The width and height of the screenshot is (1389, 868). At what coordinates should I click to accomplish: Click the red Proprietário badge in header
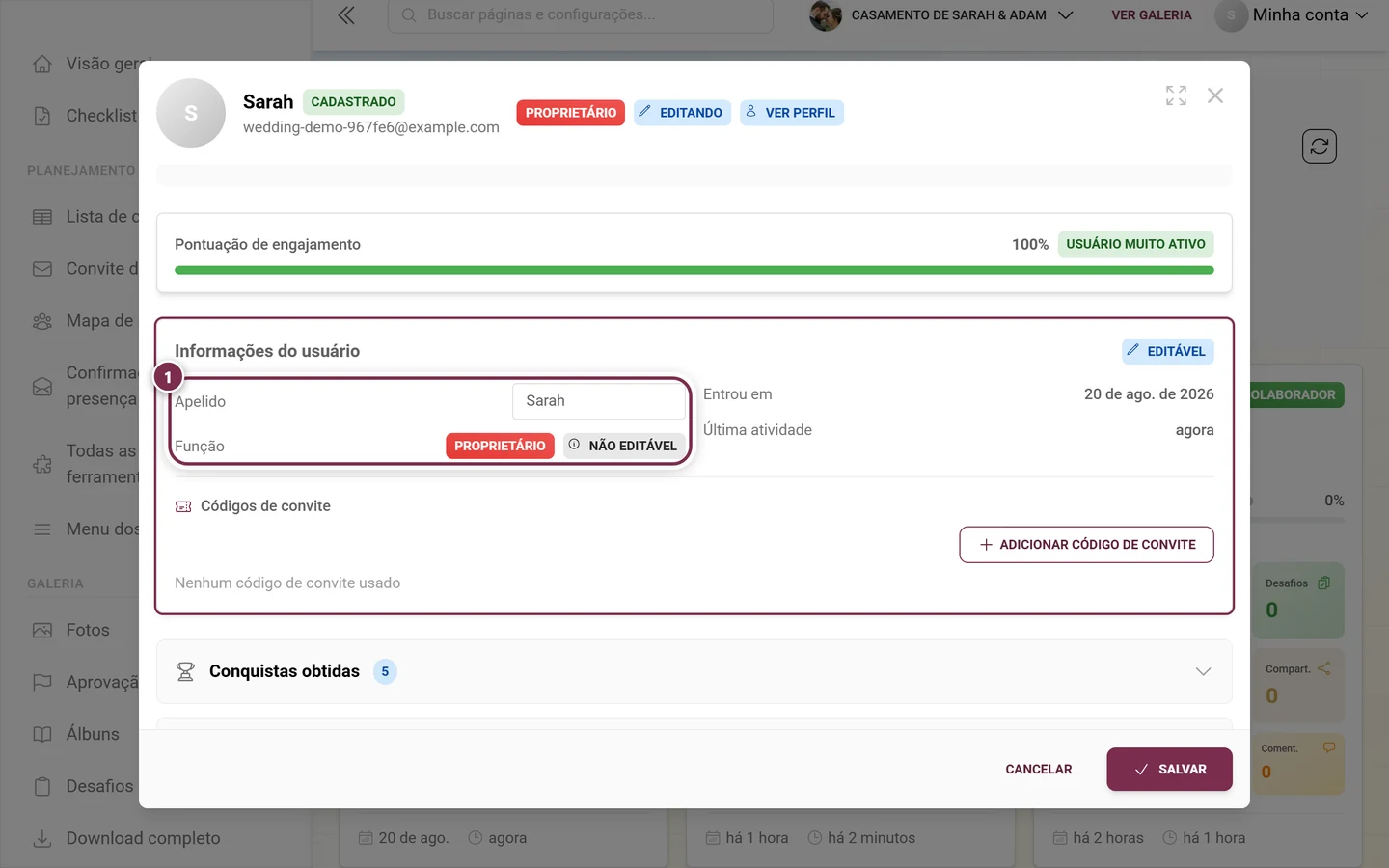tap(571, 113)
